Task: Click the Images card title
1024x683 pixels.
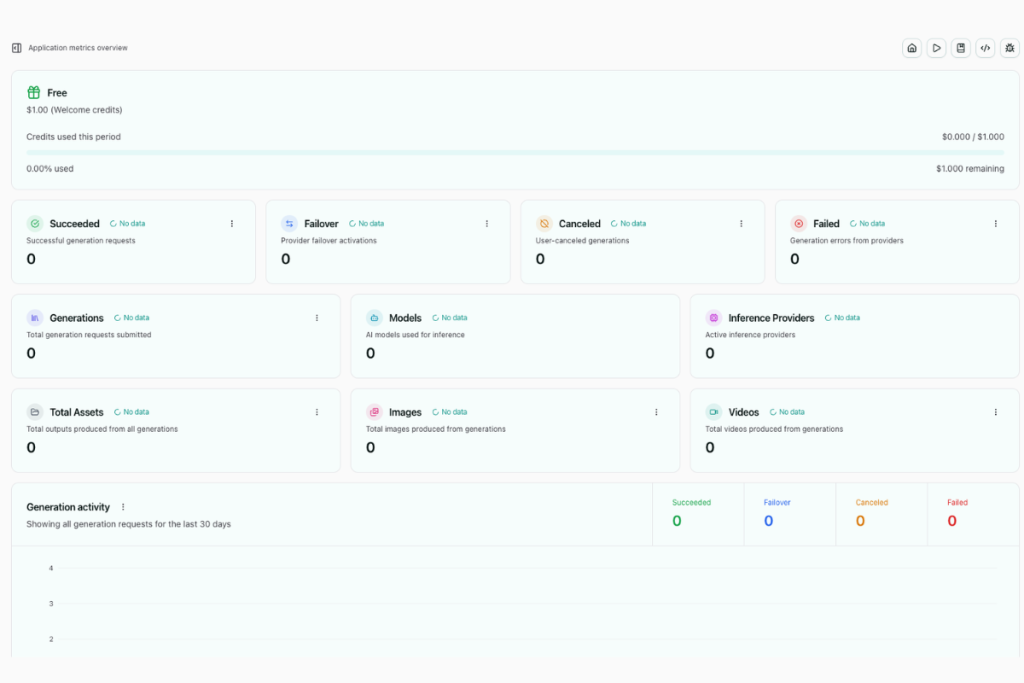Action: (x=405, y=412)
